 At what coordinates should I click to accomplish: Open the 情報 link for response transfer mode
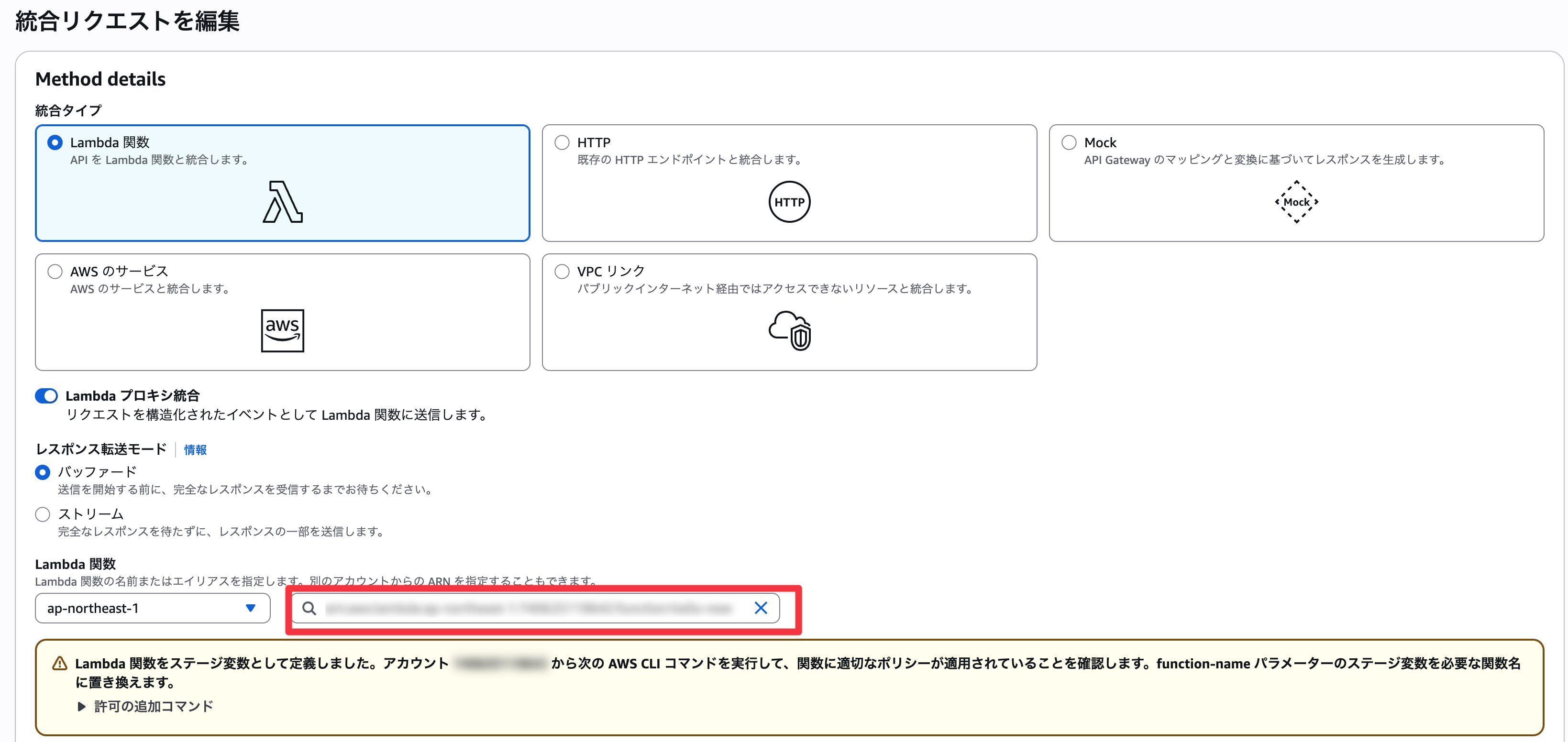click(195, 450)
